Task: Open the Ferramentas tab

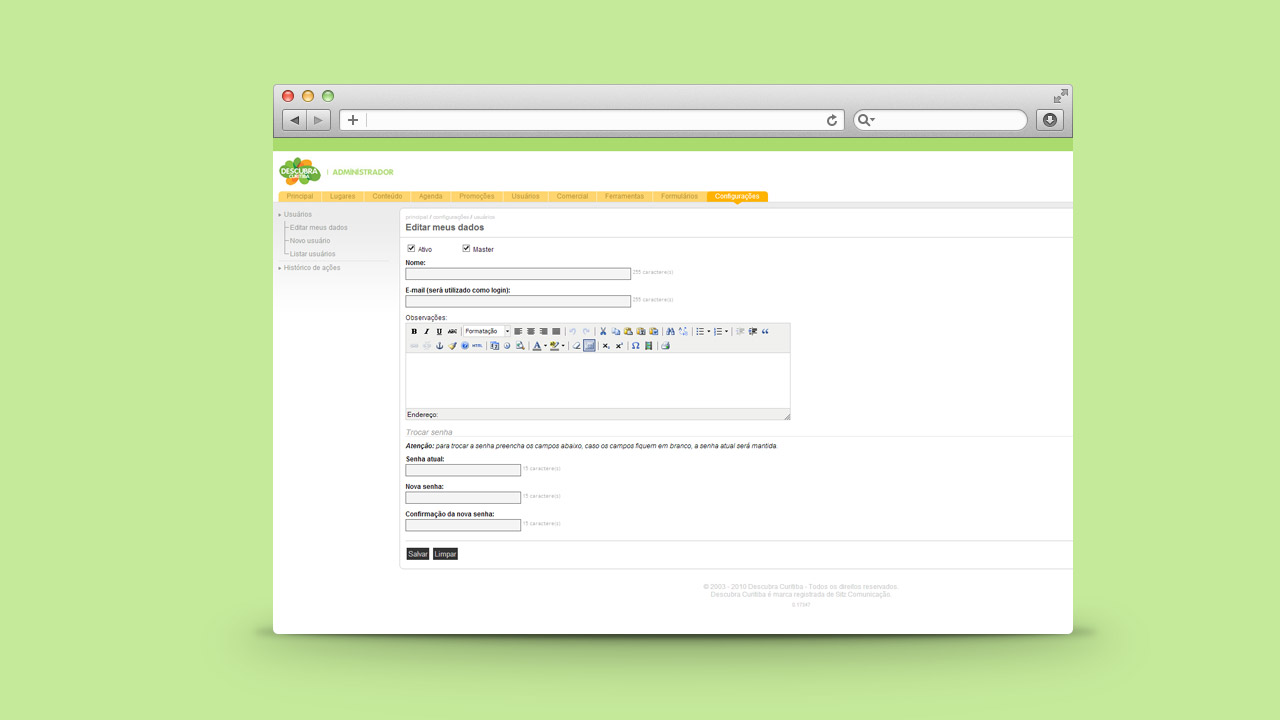Action: [x=625, y=196]
